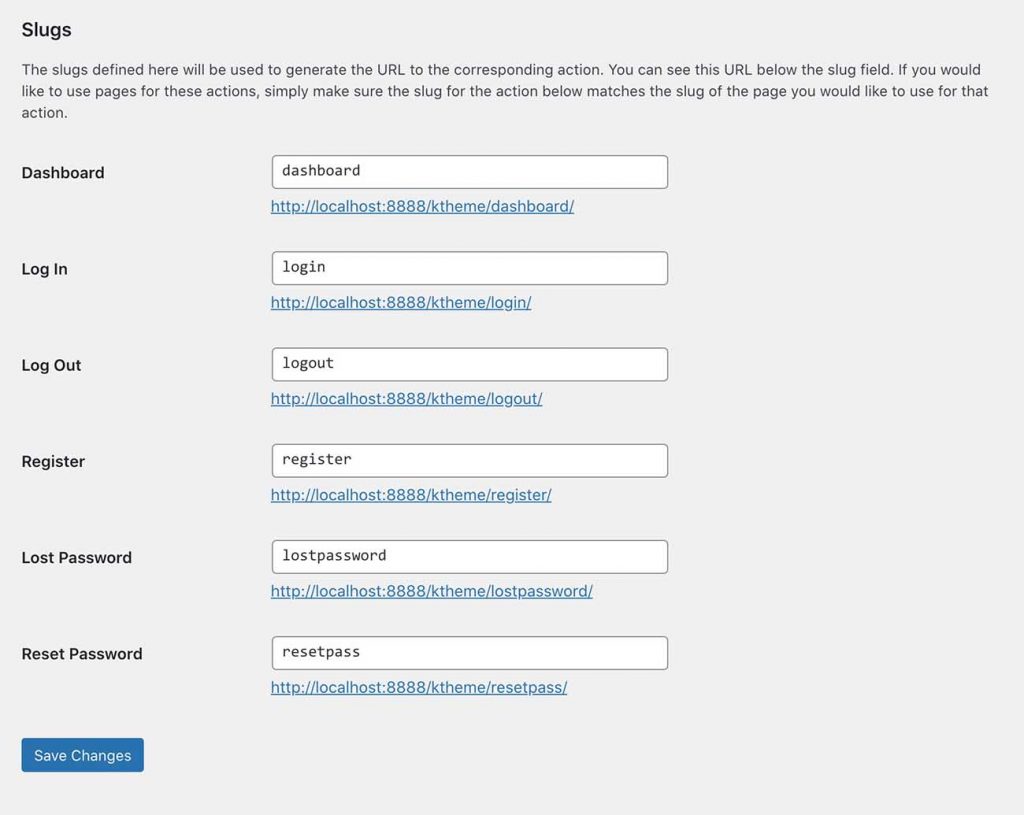1024x815 pixels.
Task: Click the Dashboard field label
Action: pos(63,172)
